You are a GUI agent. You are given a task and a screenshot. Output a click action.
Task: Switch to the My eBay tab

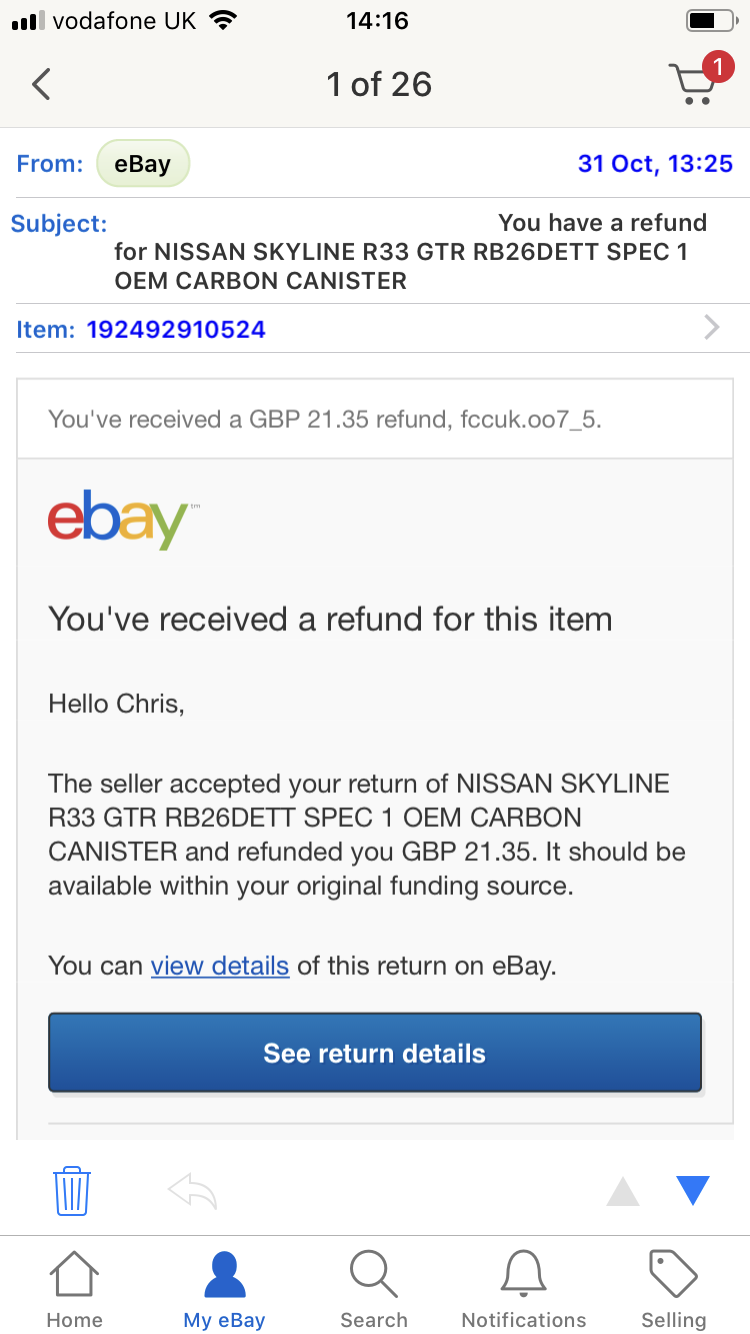point(224,1290)
